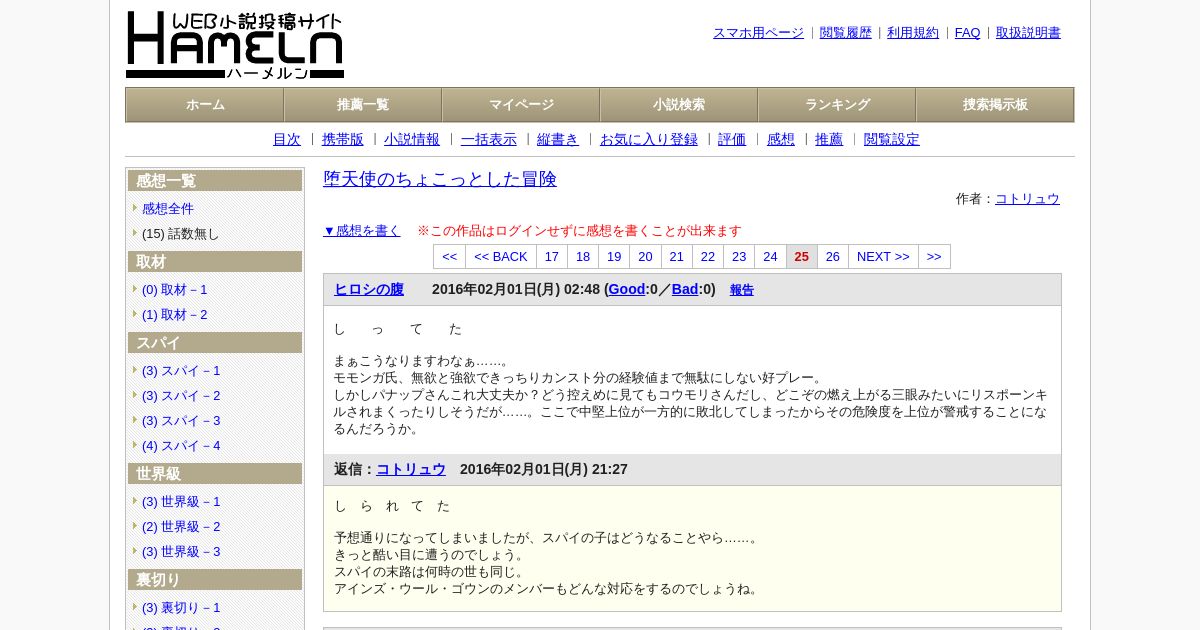Open (1) 取材－2 in sidebar
1200x630 pixels.
175,315
